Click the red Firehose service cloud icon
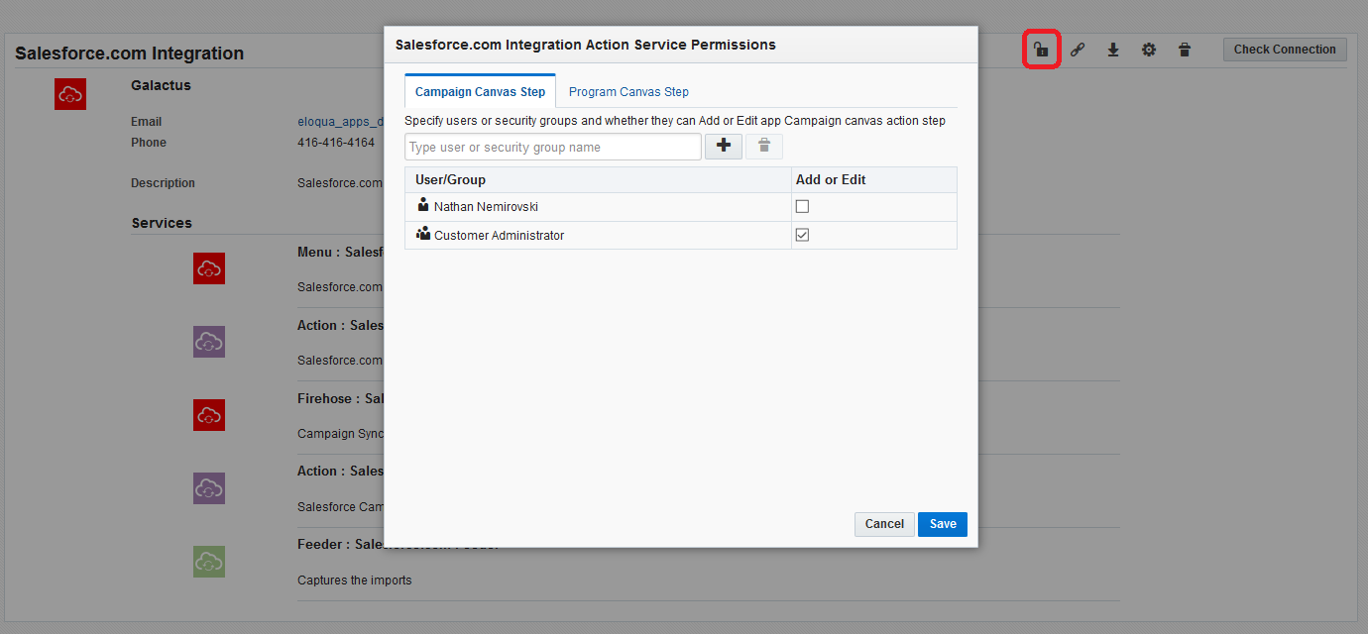 tap(209, 415)
